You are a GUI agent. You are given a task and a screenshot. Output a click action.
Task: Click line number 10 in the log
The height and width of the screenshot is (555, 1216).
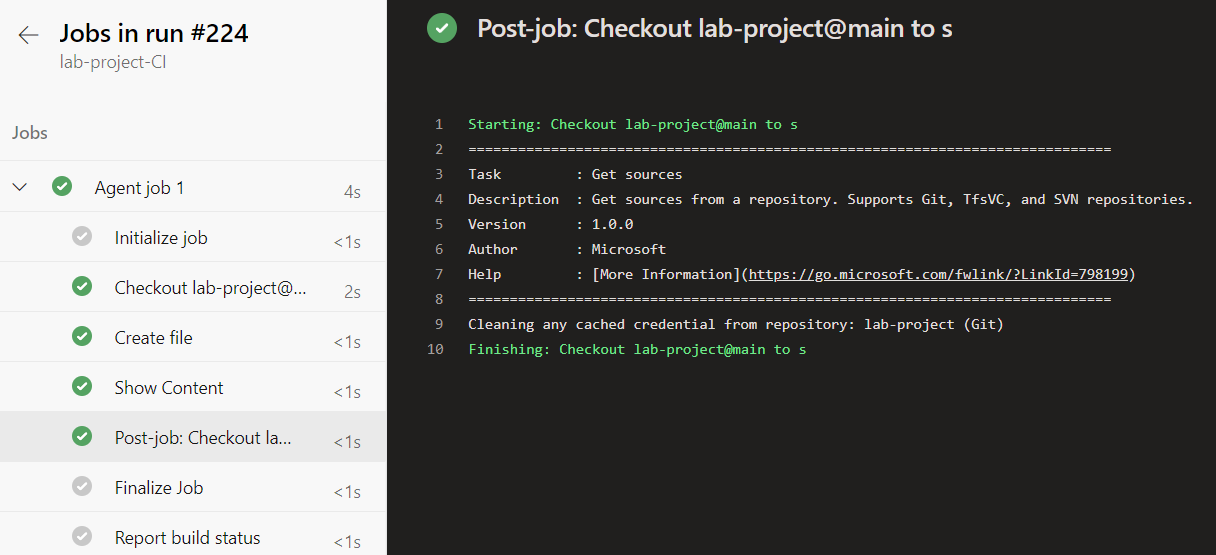pos(435,349)
